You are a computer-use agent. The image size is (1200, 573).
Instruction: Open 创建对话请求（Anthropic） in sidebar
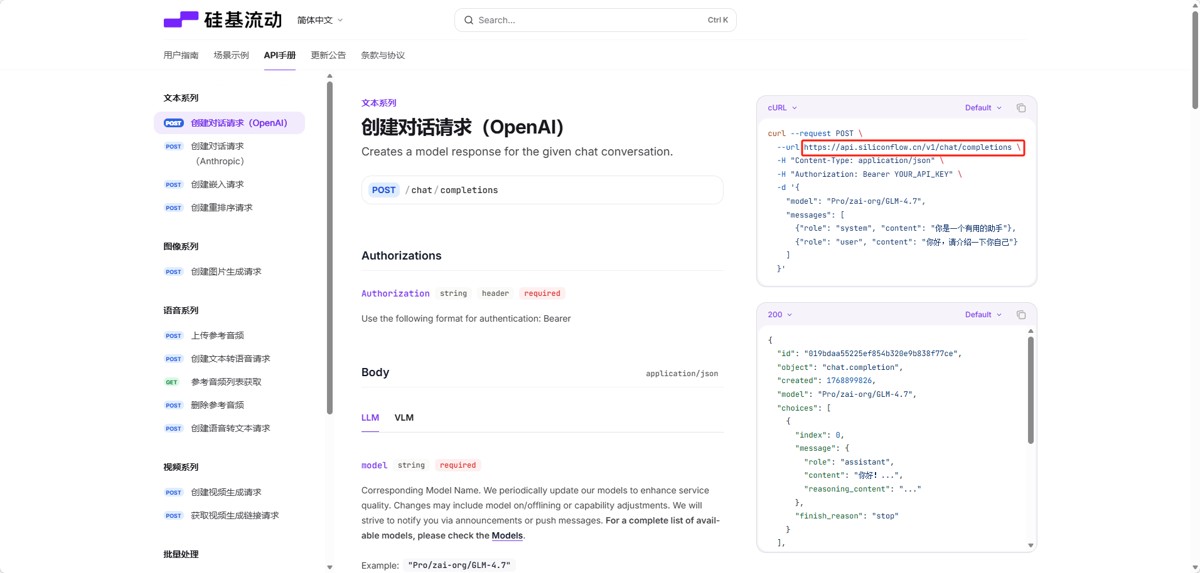[229, 153]
